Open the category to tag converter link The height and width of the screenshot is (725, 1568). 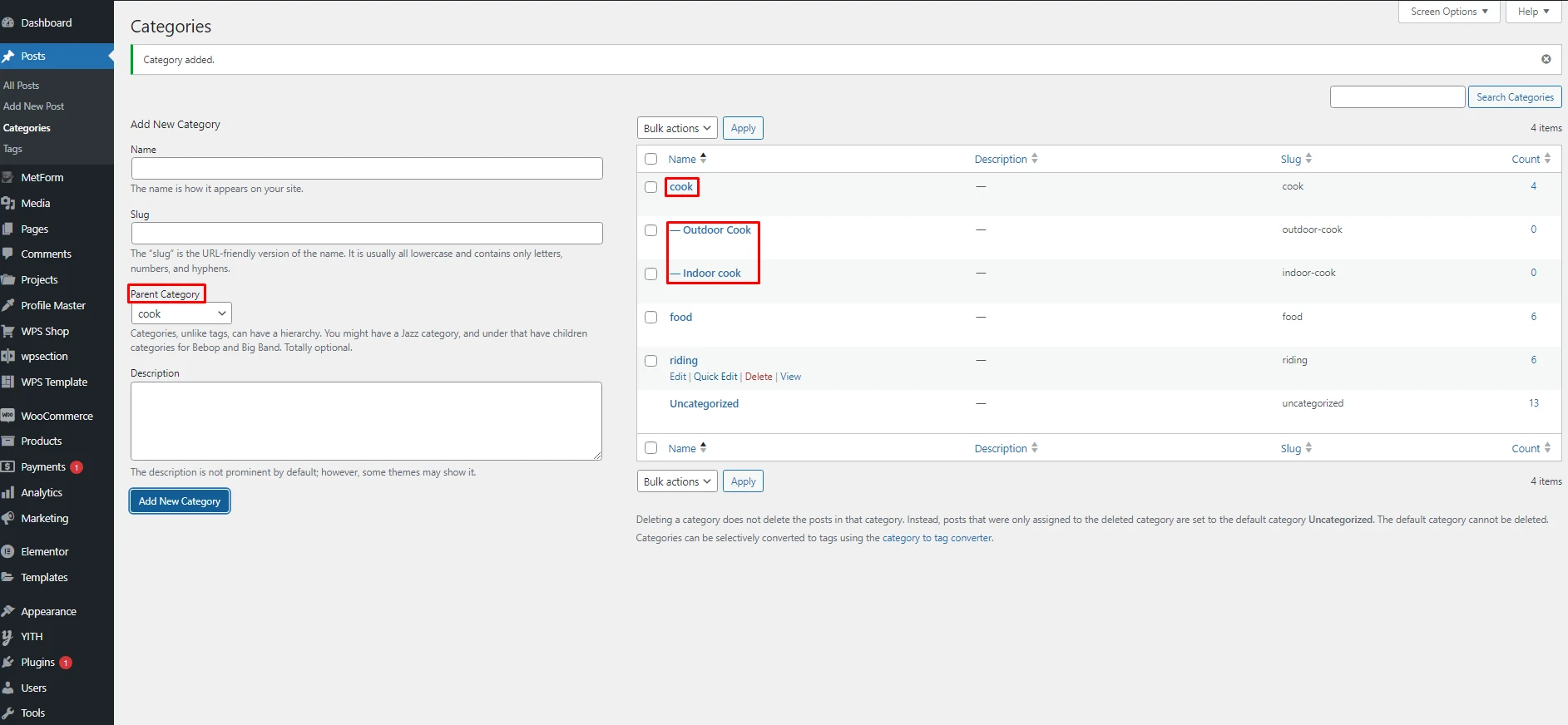(937, 538)
